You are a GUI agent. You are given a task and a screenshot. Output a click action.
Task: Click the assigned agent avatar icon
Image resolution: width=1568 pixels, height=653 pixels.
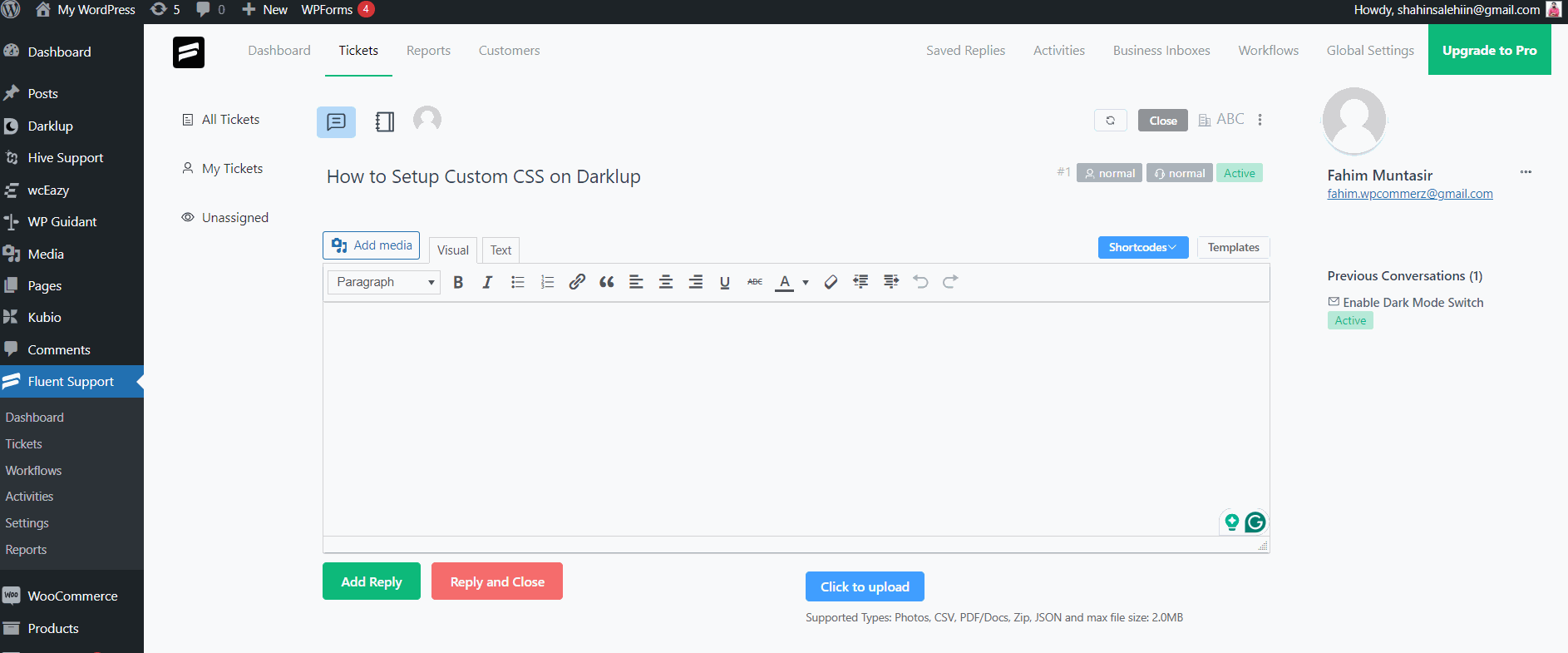click(x=427, y=119)
